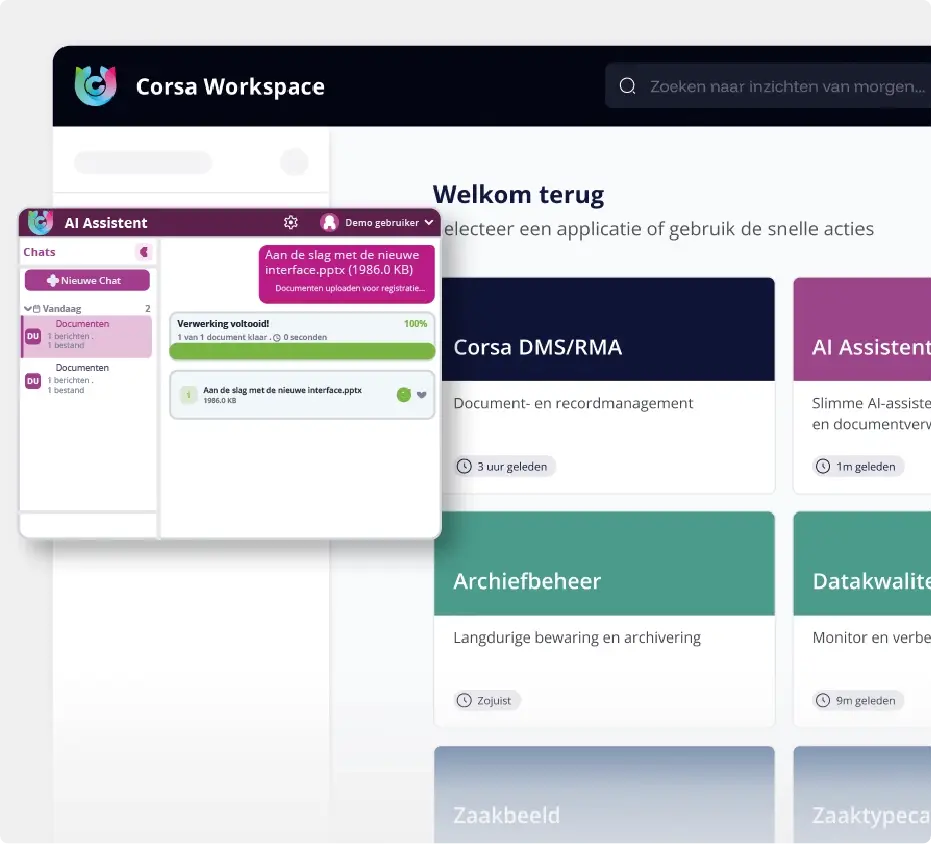Click 'Documenten uploaden voor registratie...' text
932x844 pixels.
click(x=350, y=288)
